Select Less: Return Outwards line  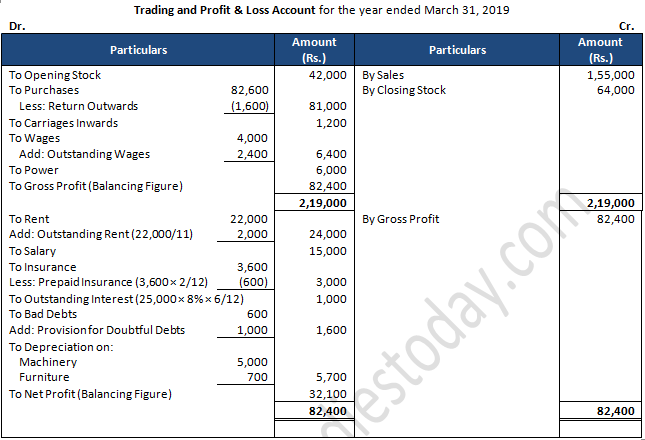click(x=78, y=106)
